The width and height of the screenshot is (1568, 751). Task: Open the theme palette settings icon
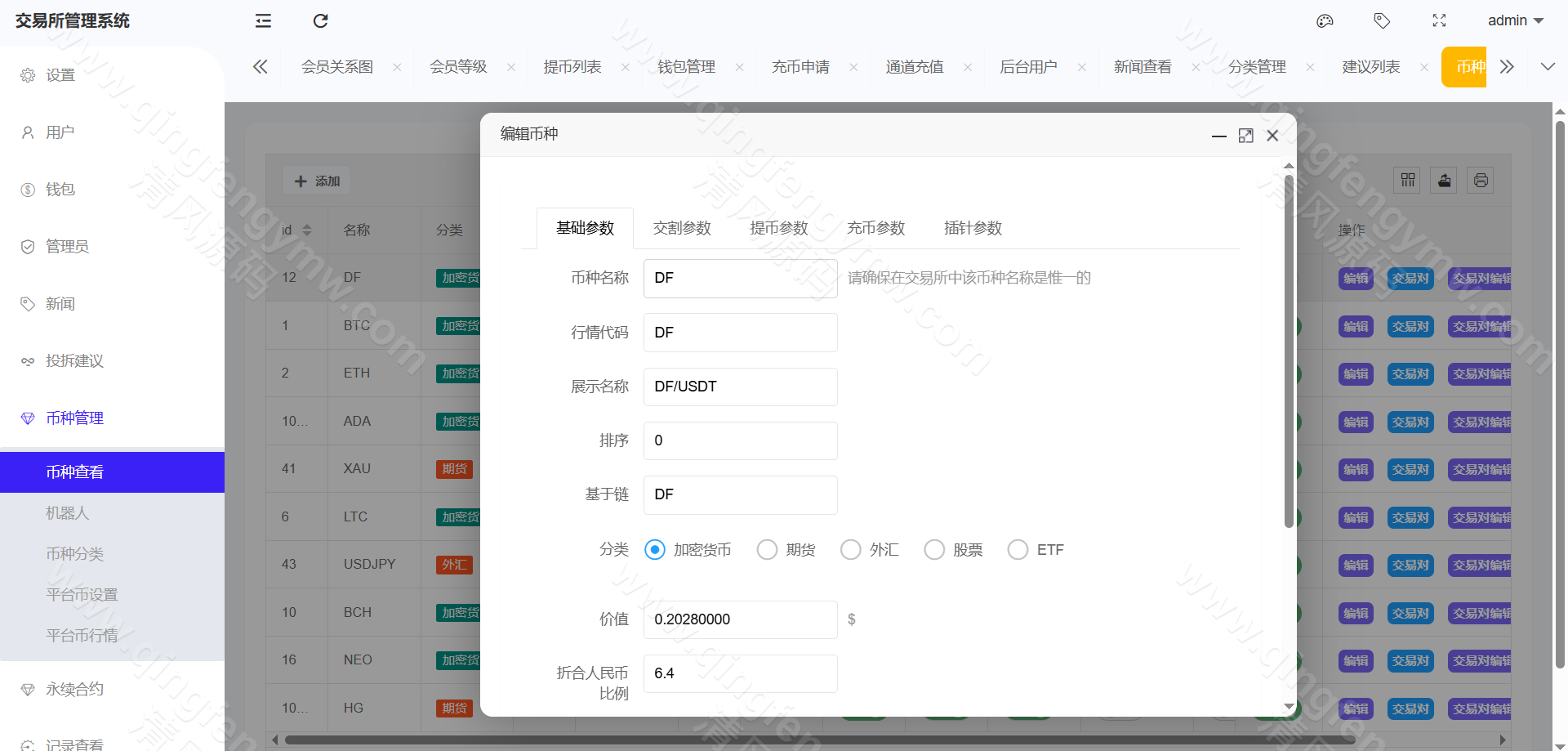[1325, 20]
